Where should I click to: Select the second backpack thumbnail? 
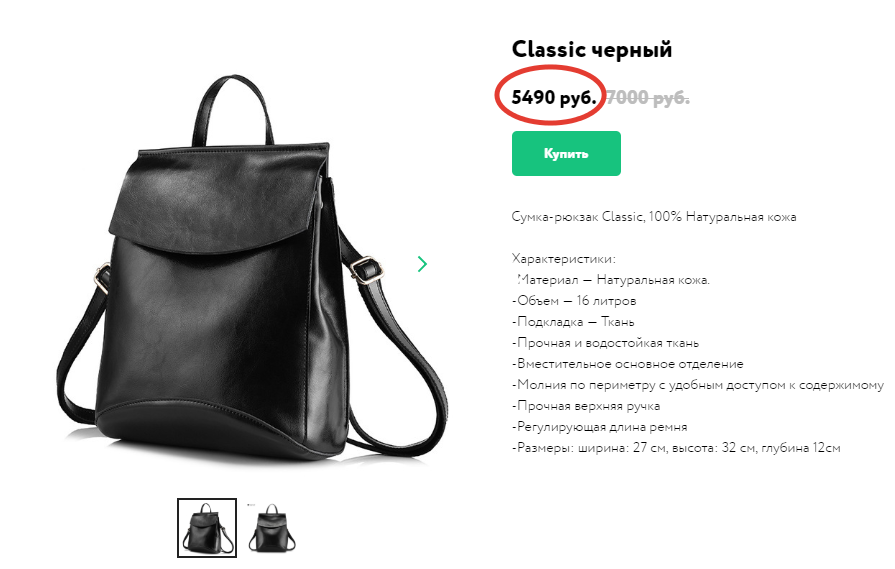pyautogui.click(x=272, y=528)
